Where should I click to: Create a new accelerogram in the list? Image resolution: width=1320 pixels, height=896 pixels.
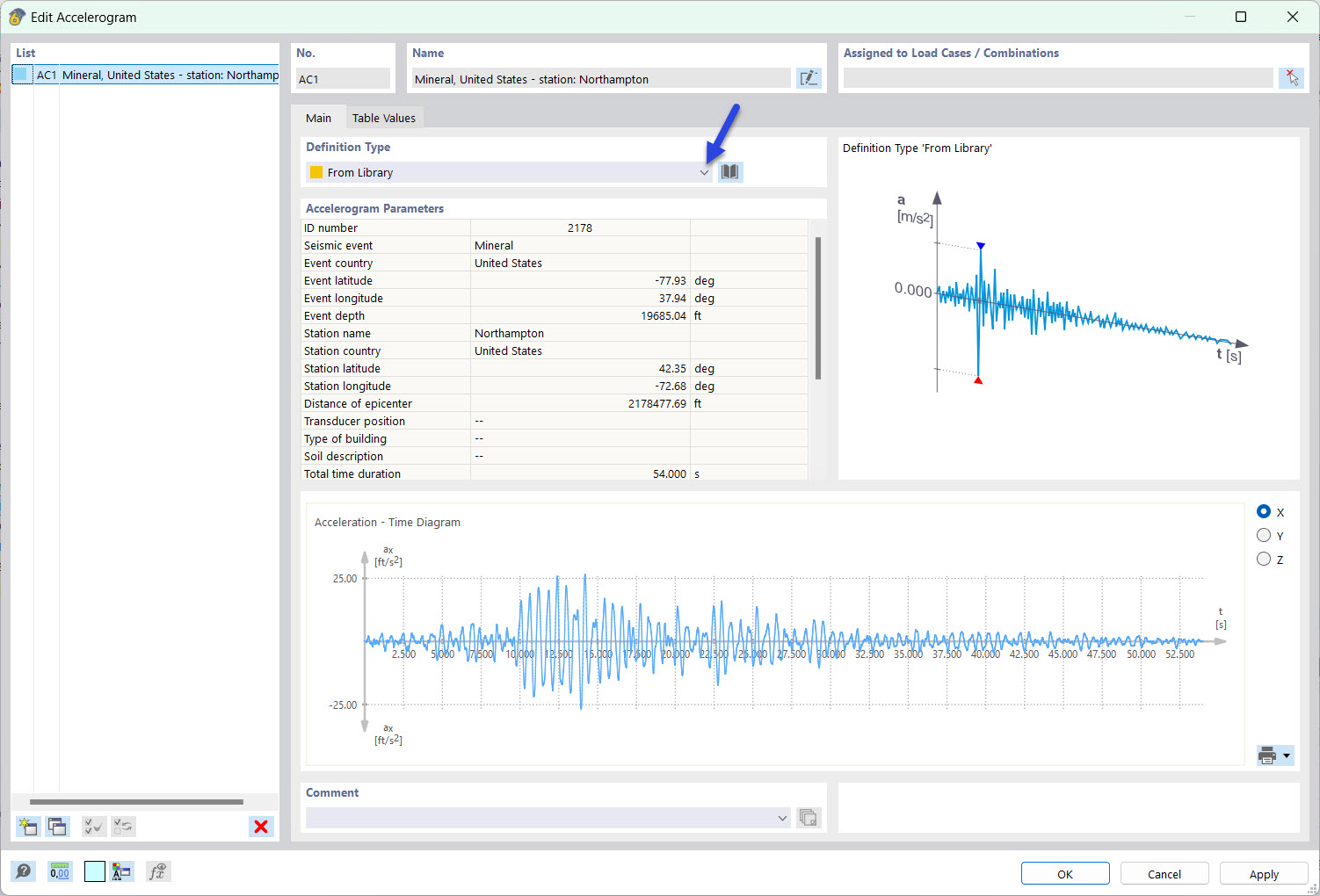pos(27,827)
